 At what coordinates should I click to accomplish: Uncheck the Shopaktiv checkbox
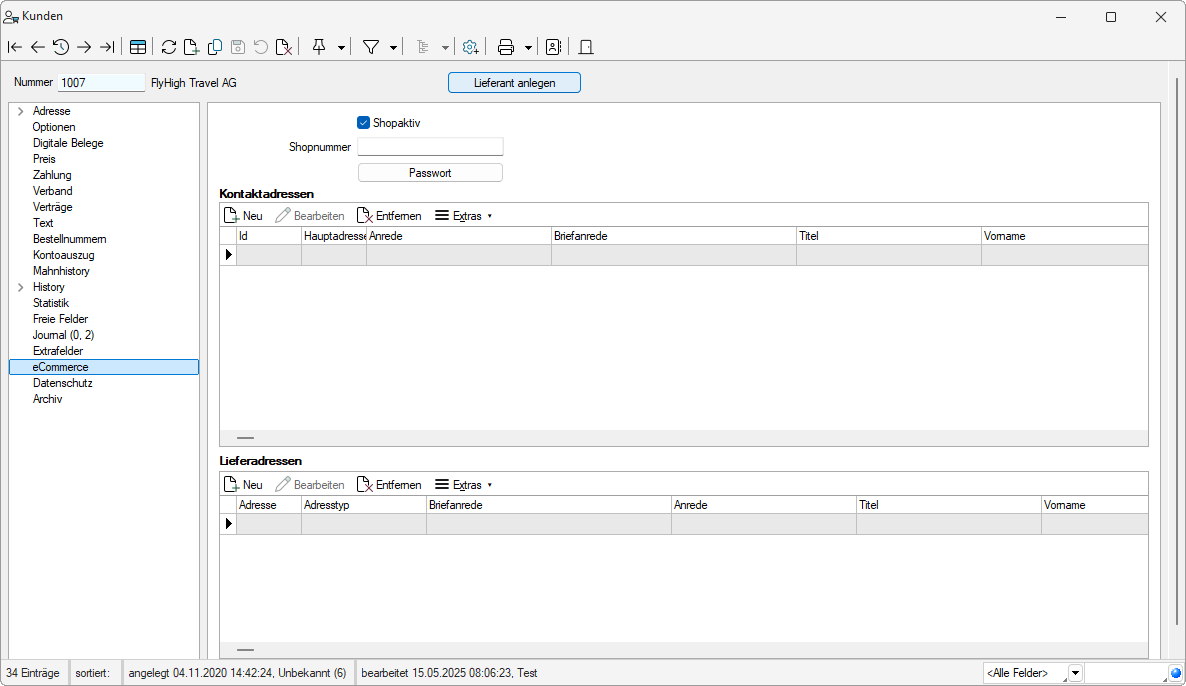click(x=364, y=123)
